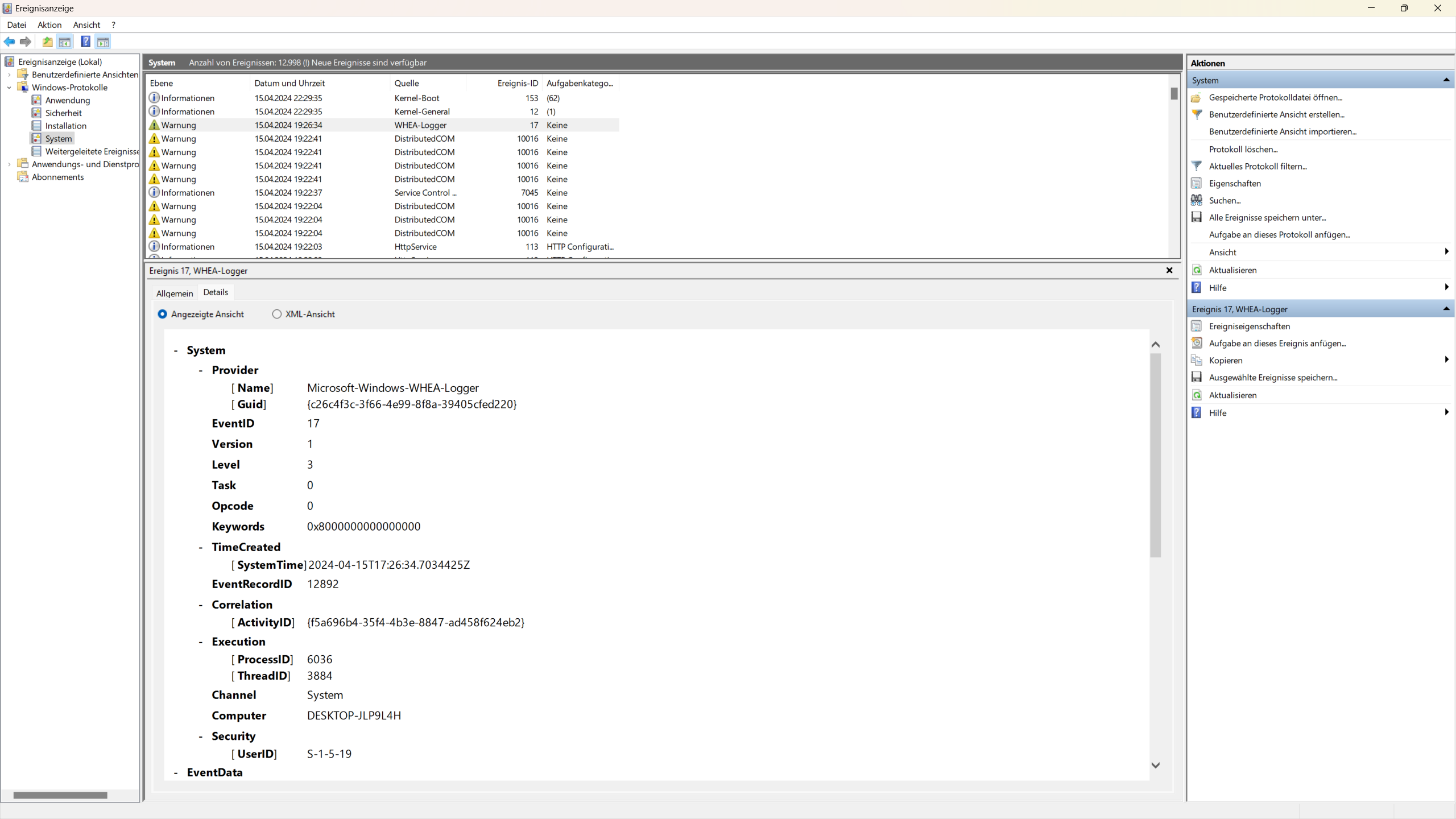This screenshot has width=1456, height=819.
Task: Collapse the System actions section header
Action: pyautogui.click(x=1446, y=80)
